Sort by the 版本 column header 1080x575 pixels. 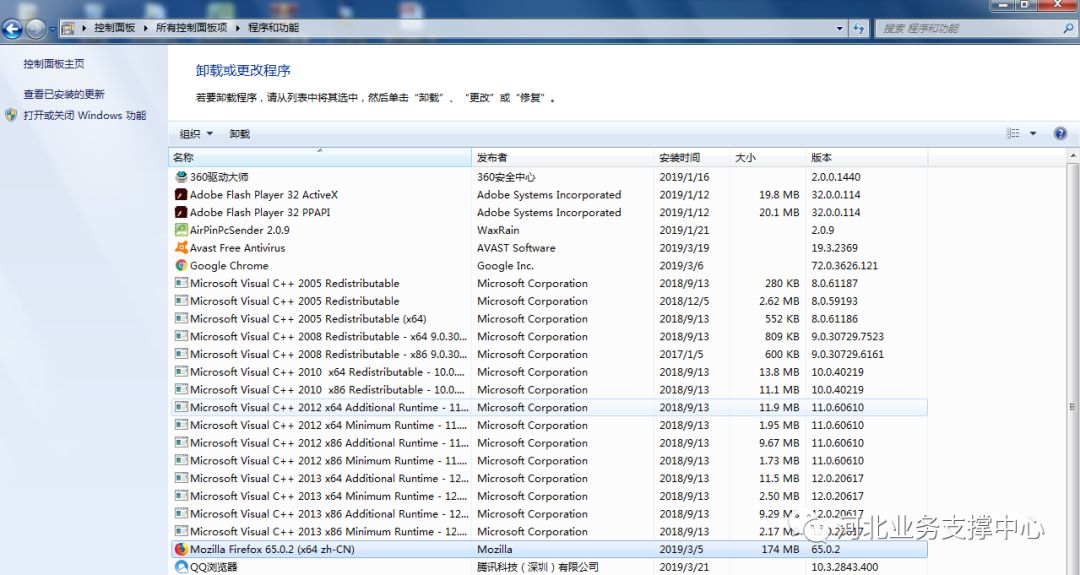pos(866,158)
